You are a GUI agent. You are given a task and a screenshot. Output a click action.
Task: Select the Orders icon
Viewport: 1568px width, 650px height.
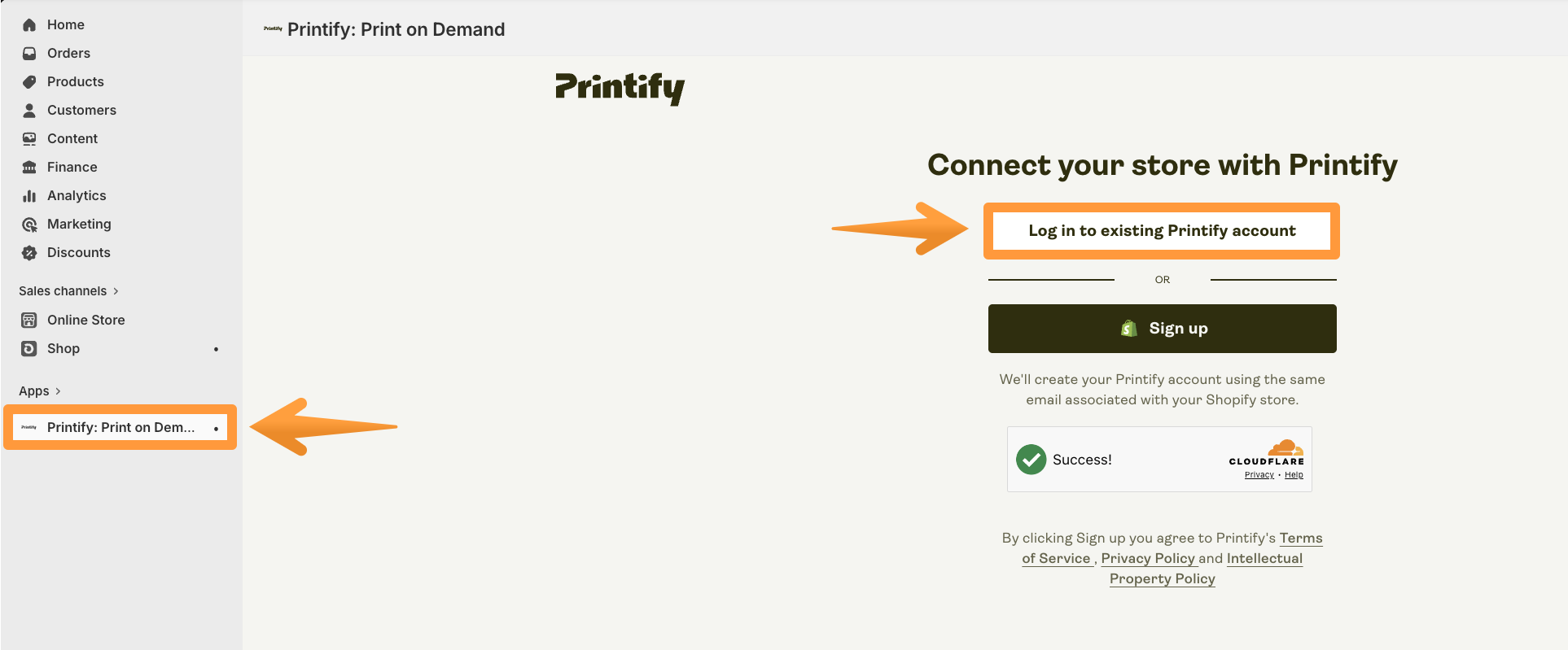click(29, 53)
